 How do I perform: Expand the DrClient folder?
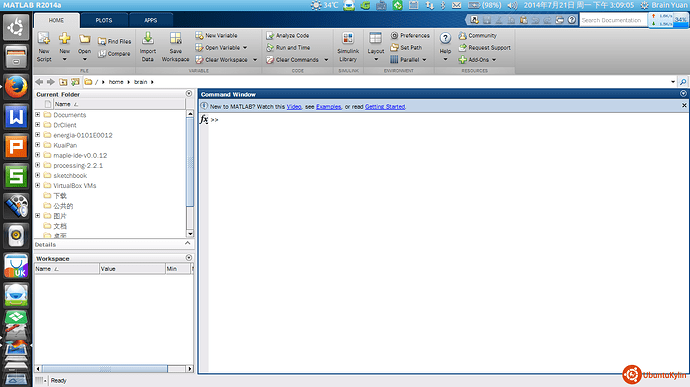point(38,125)
